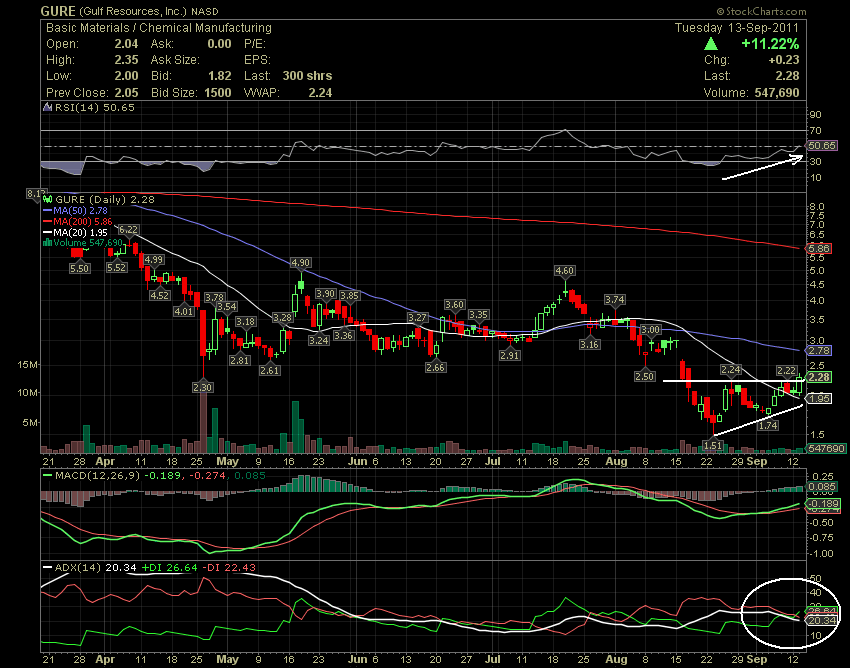Viewport: 850px width, 668px height.
Task: Click the white line swatch before ADX(14)
Action: pyautogui.click(x=47, y=568)
